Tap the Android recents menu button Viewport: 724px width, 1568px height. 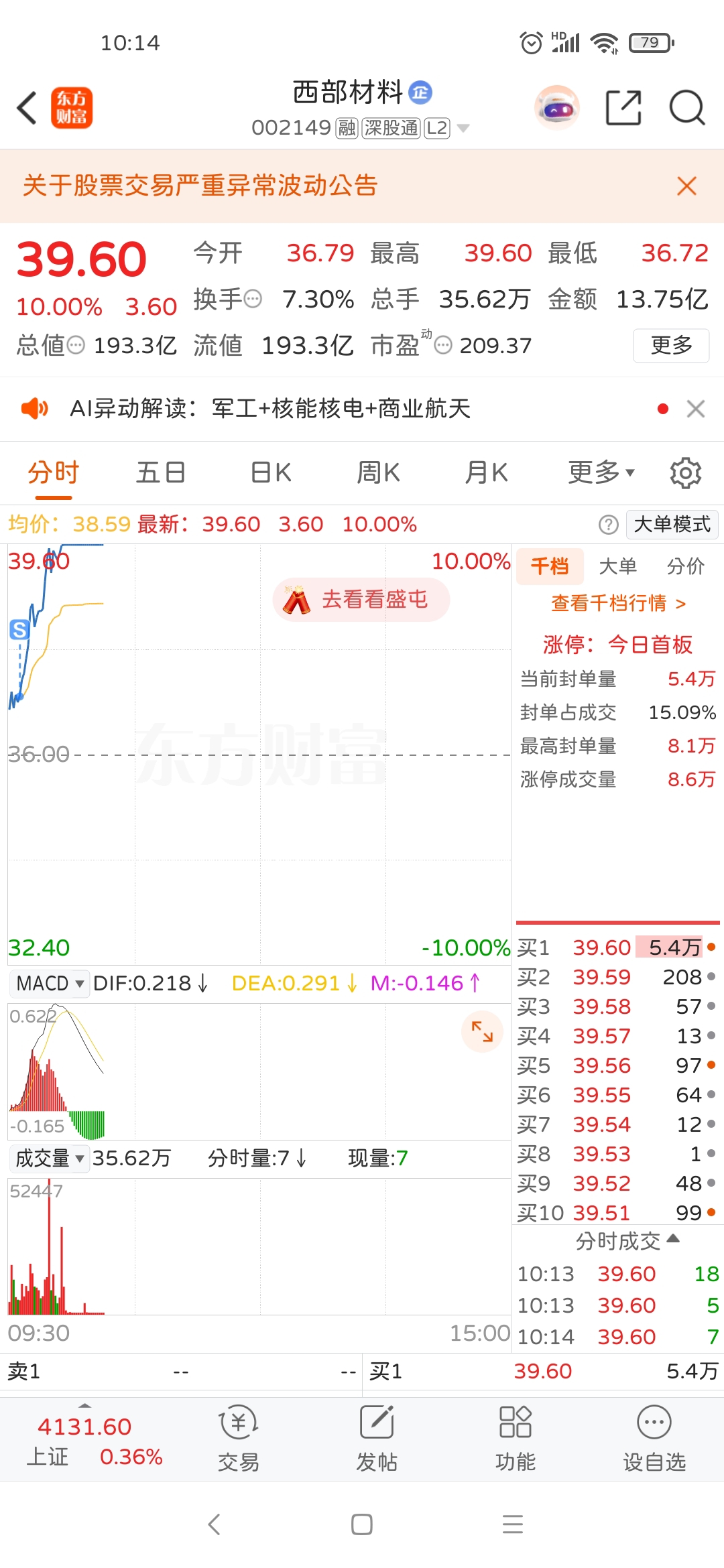pyautogui.click(x=513, y=1524)
